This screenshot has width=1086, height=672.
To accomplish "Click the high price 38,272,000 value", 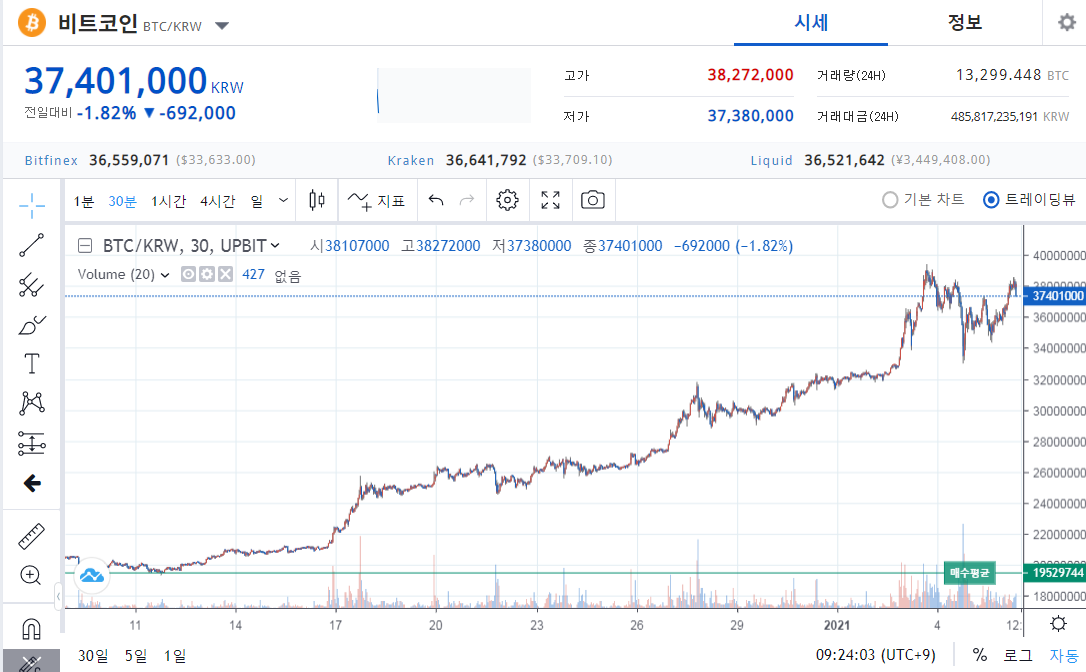I will pos(750,75).
